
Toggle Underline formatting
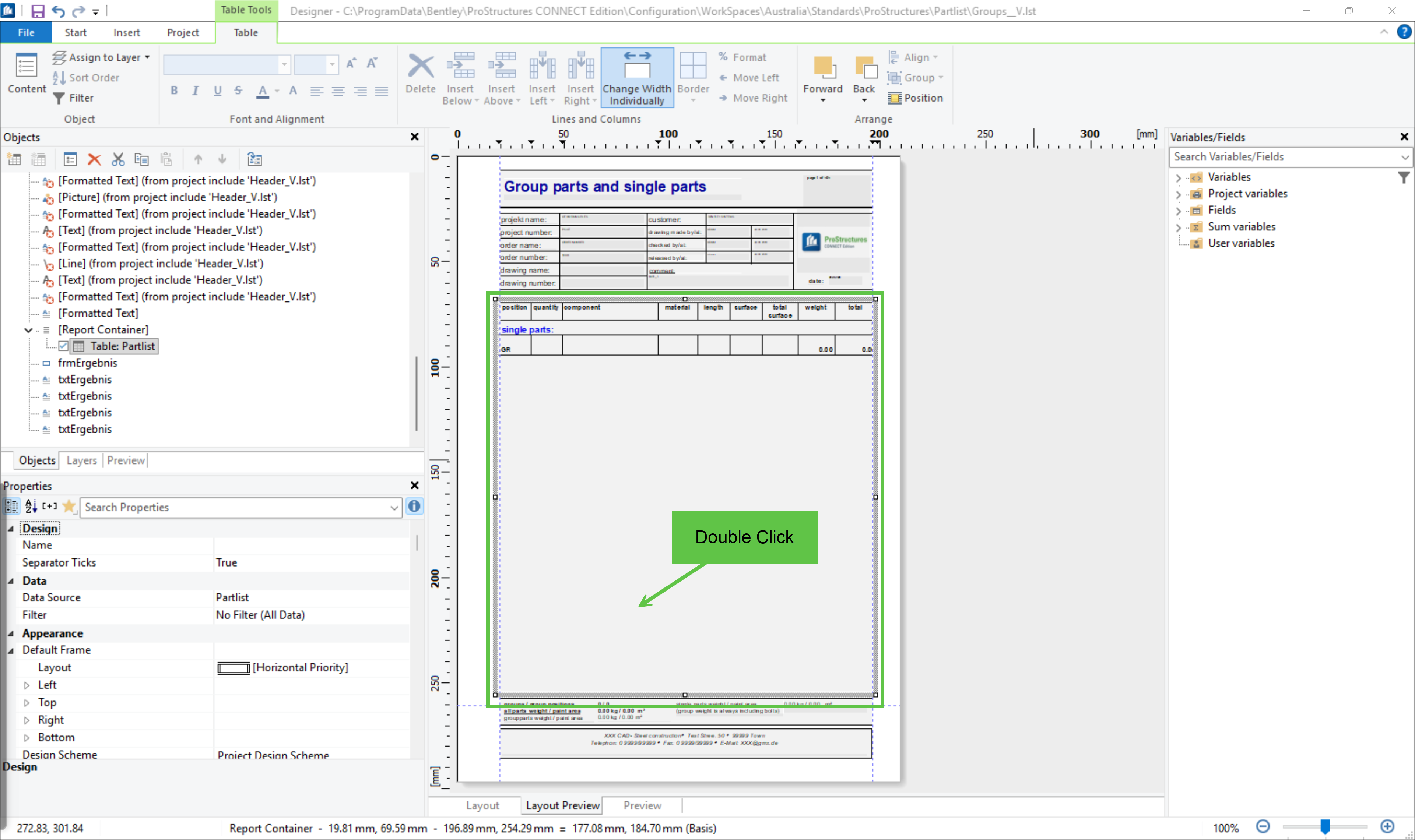pos(217,91)
